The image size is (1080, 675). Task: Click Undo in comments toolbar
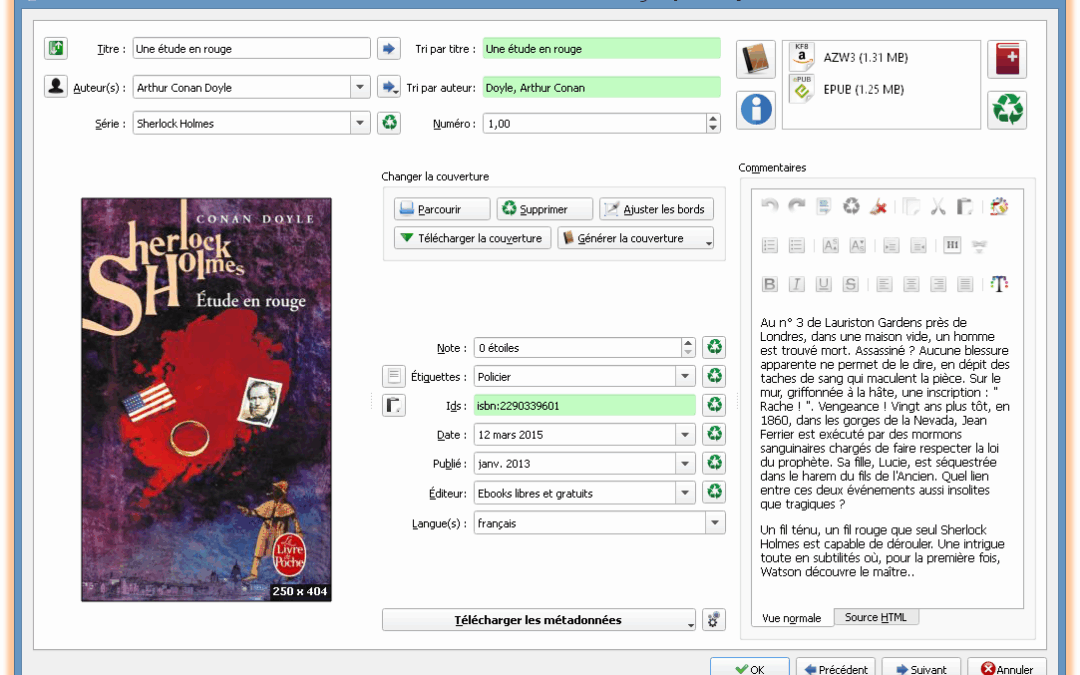point(769,206)
